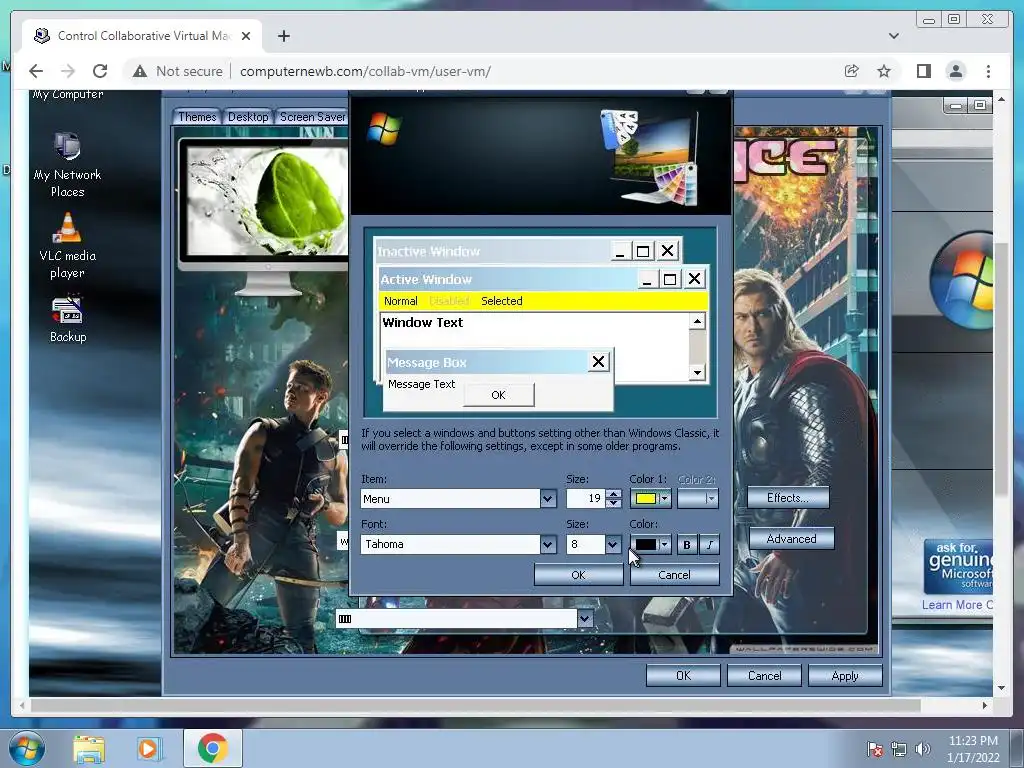Switch to the Themes tab

point(197,117)
